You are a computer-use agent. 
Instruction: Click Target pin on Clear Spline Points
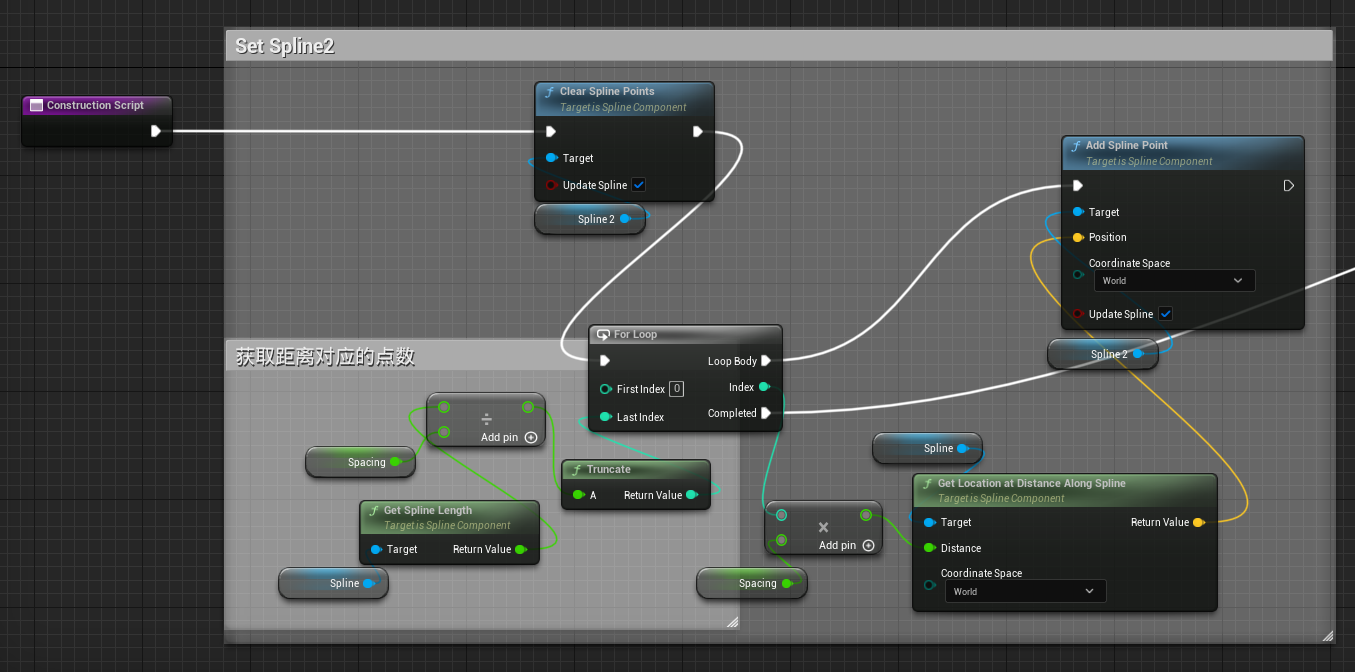551,158
